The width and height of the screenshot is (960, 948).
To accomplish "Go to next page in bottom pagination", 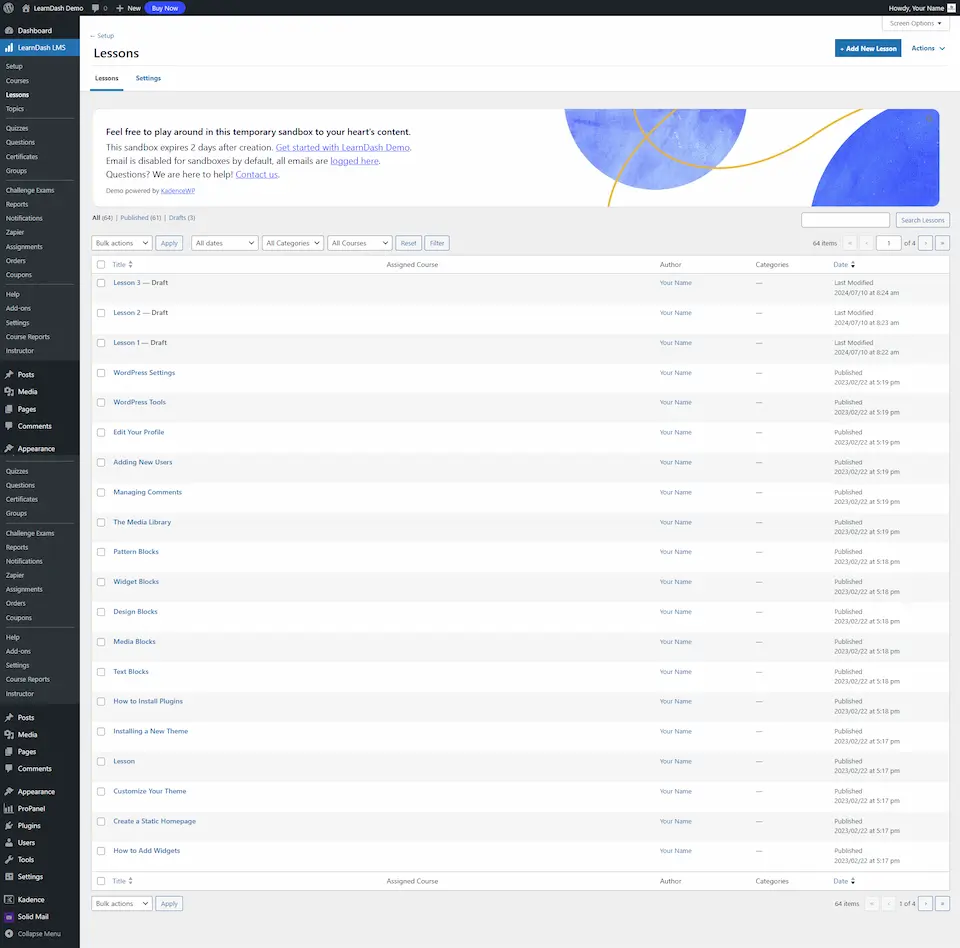I will [x=926, y=903].
